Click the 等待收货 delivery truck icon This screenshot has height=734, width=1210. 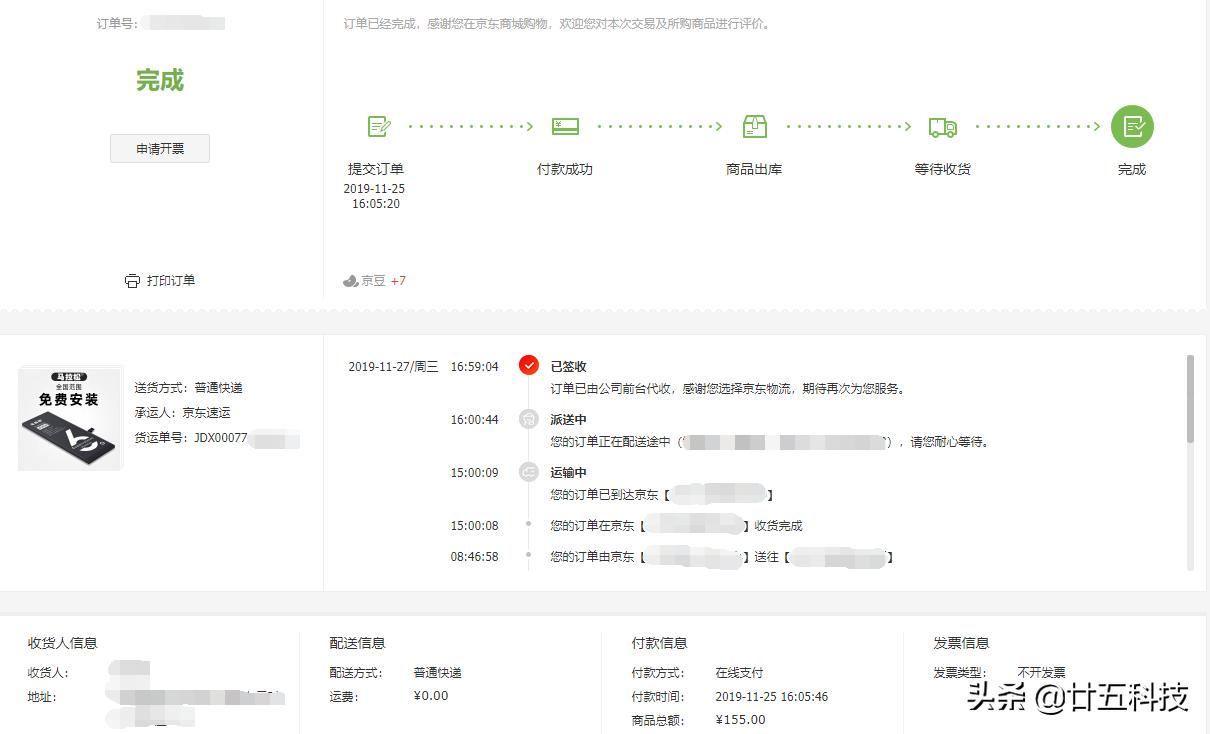[942, 126]
